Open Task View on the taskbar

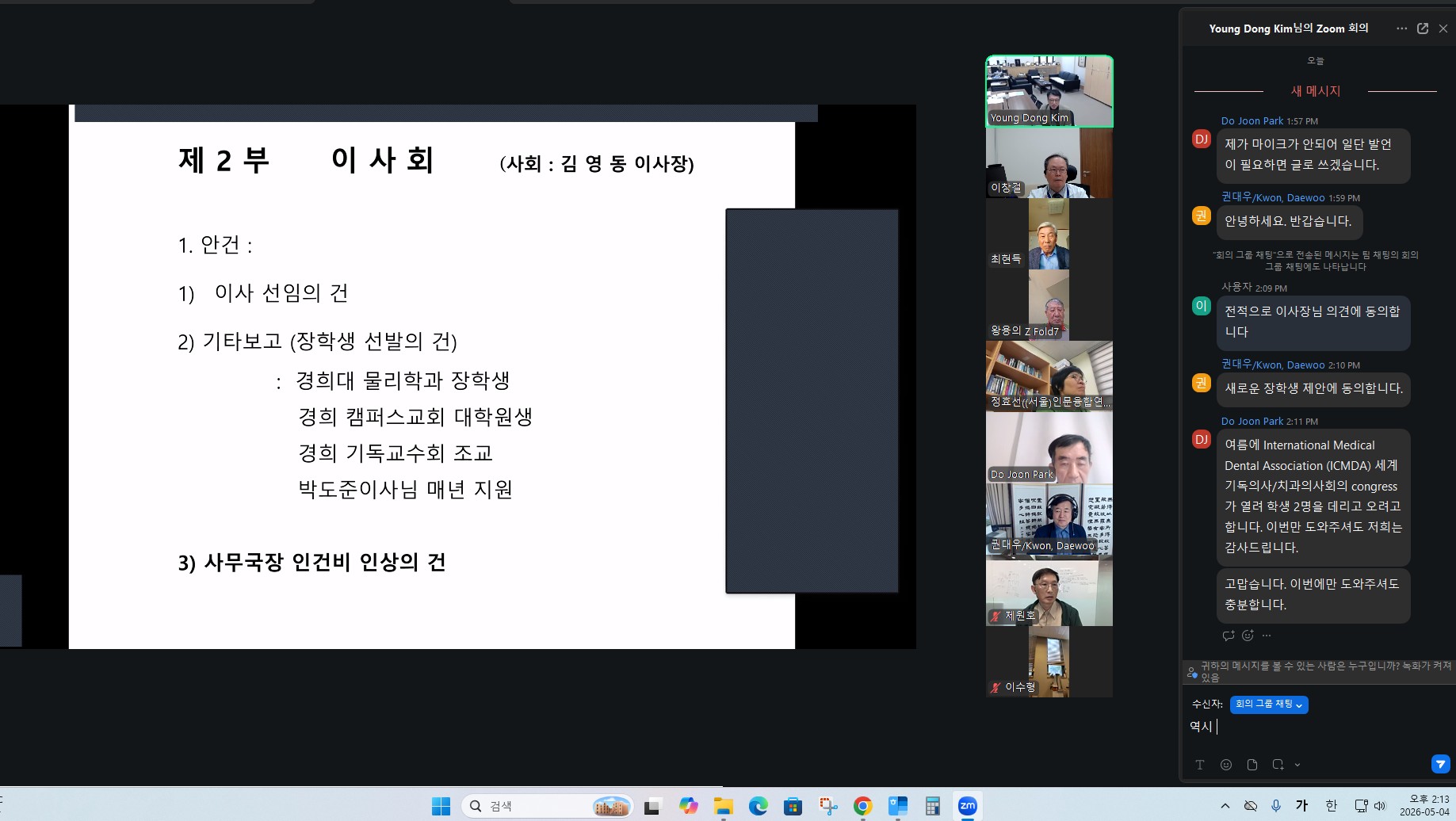(652, 806)
